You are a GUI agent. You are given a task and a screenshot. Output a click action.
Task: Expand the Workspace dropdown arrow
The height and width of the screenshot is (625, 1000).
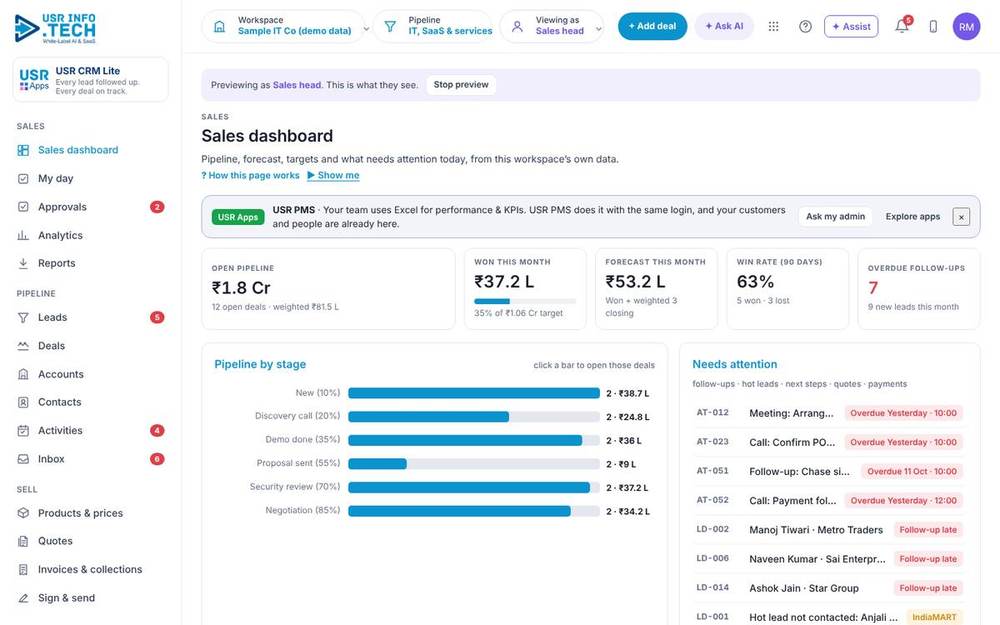pos(366,29)
